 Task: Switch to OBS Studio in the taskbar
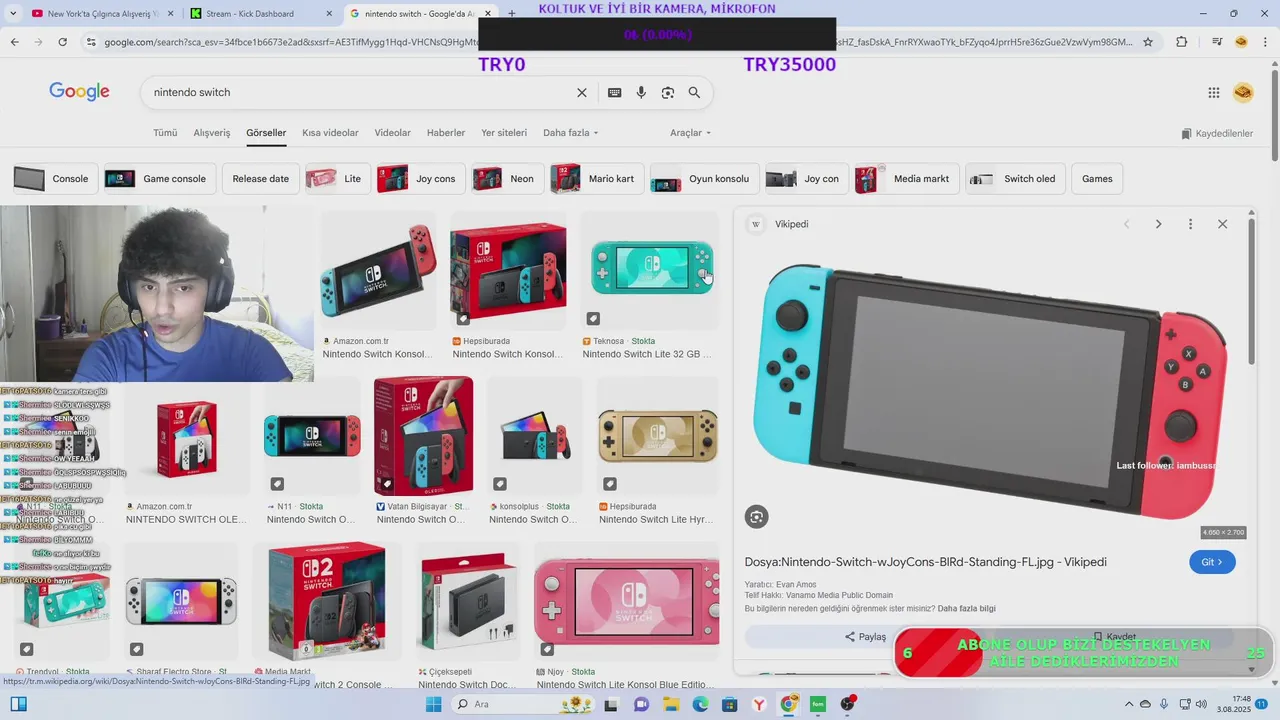[848, 704]
